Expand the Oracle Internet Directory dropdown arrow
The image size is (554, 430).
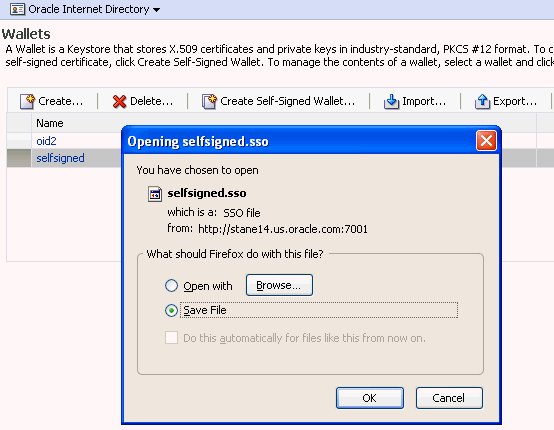(x=156, y=10)
